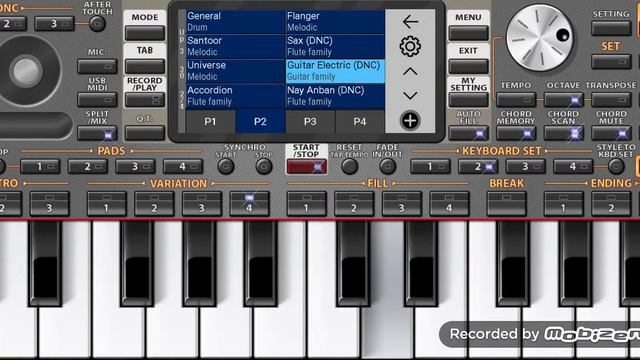Tap the joystick pitch control
This screenshot has width=640, height=360.
coord(26,71)
